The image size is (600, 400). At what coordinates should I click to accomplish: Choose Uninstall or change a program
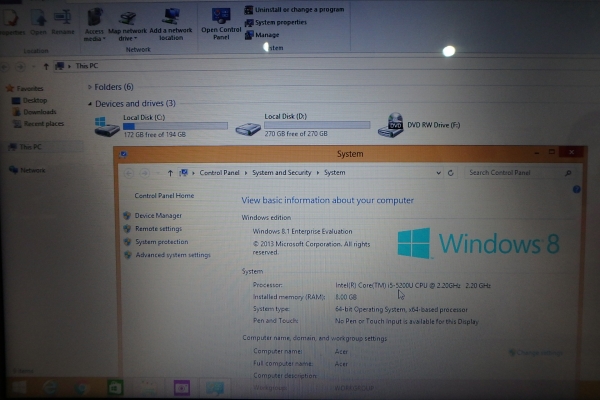pos(294,10)
